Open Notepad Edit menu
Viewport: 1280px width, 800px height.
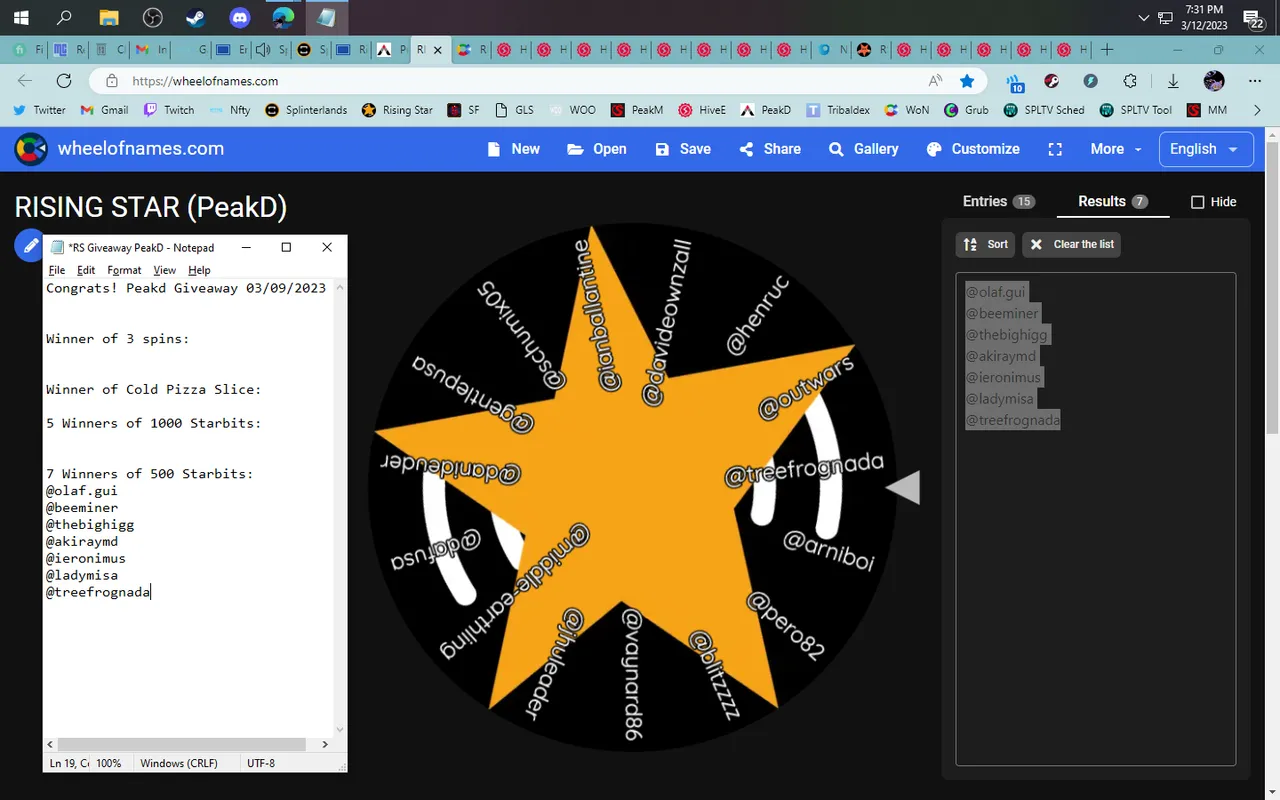[x=86, y=270]
